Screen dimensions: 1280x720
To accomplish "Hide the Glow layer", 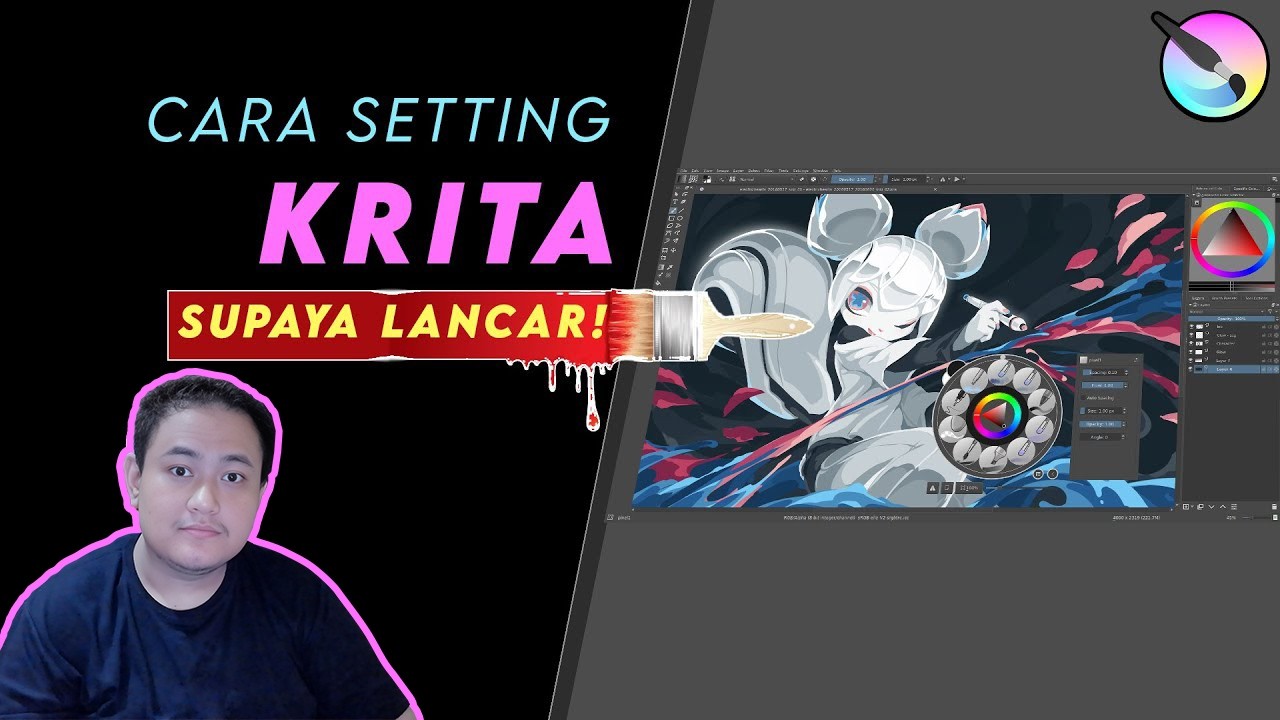I will (x=1191, y=352).
